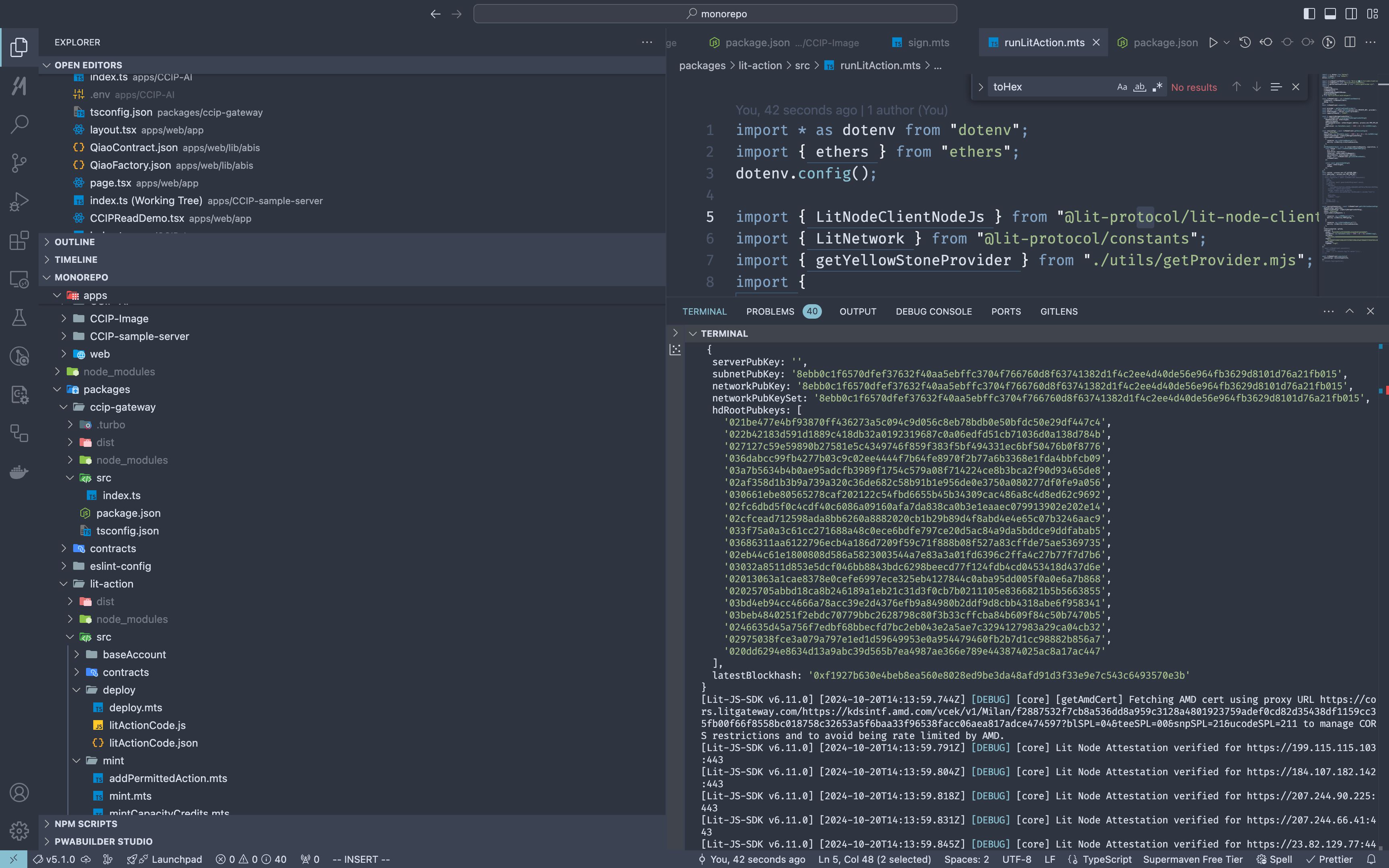Go to next match in find widget
This screenshot has width=1389, height=868.
1256,87
